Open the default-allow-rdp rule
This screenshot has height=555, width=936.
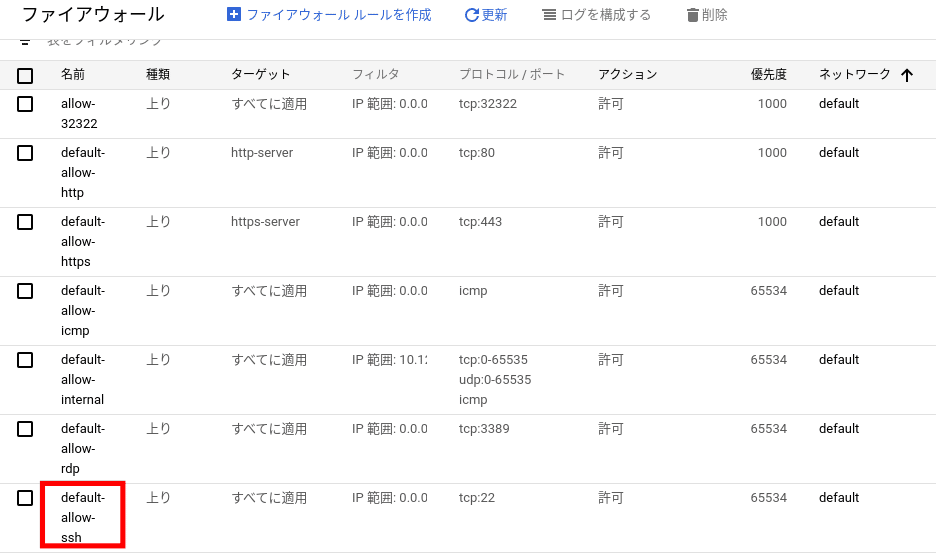(83, 448)
